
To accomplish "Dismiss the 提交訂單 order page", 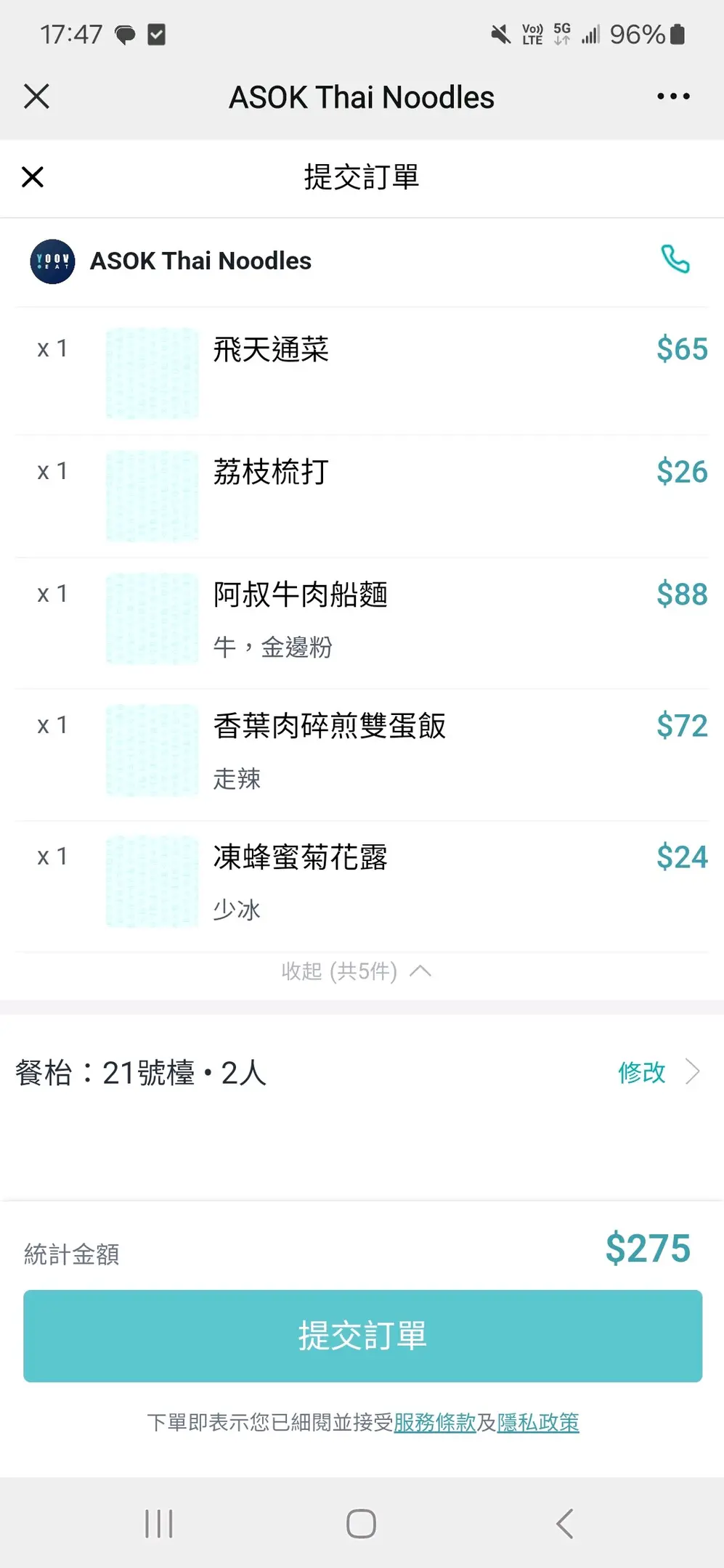I will 33,176.
